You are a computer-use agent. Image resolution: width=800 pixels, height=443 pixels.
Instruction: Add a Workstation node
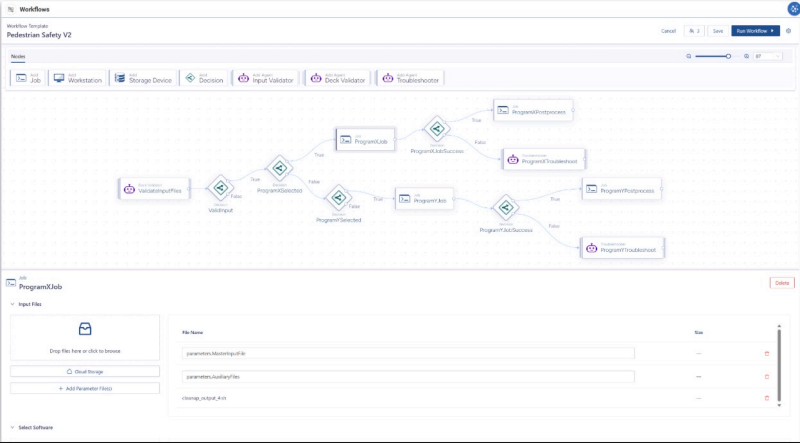pos(78,78)
